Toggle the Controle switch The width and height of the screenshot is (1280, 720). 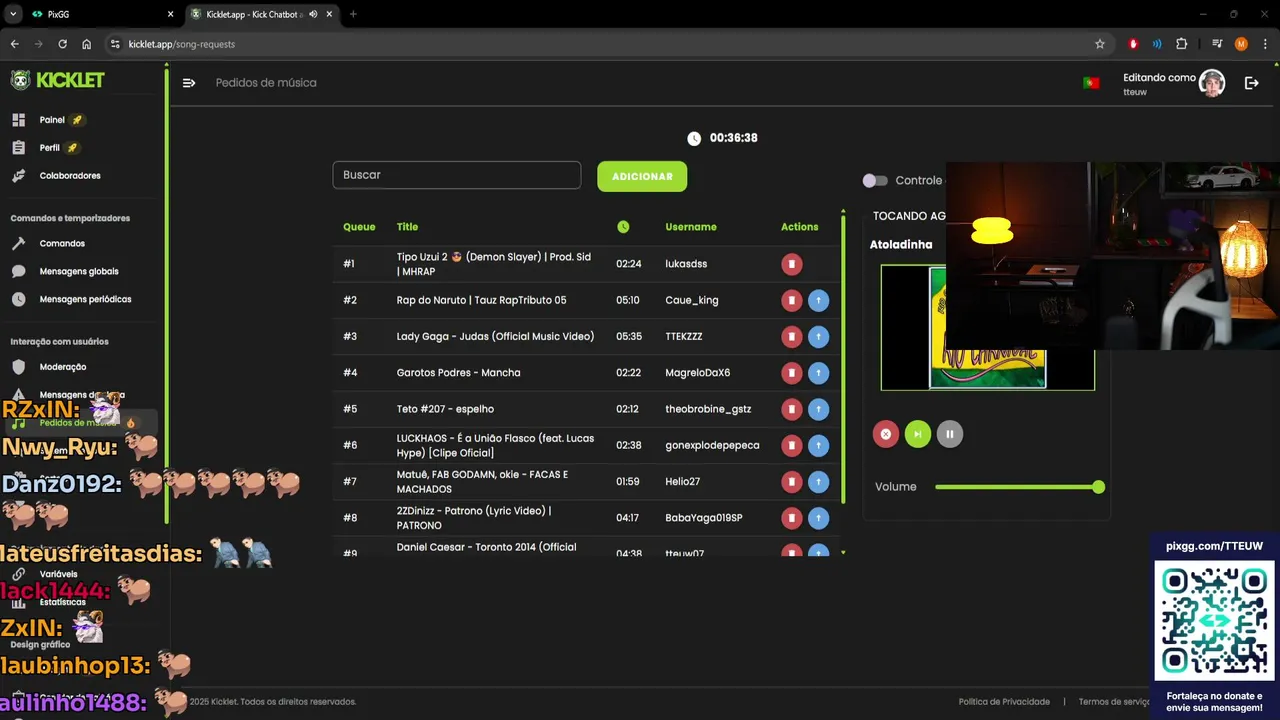[x=875, y=180]
